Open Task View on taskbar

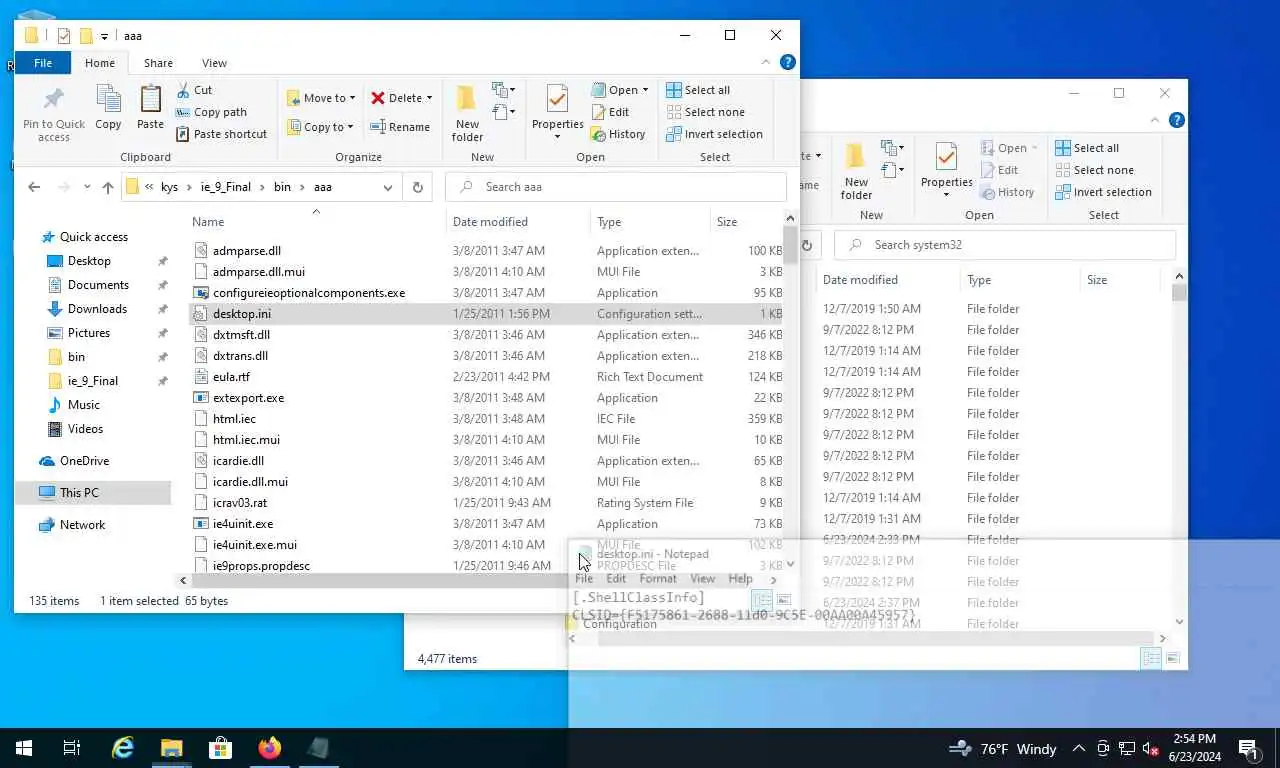(72, 748)
